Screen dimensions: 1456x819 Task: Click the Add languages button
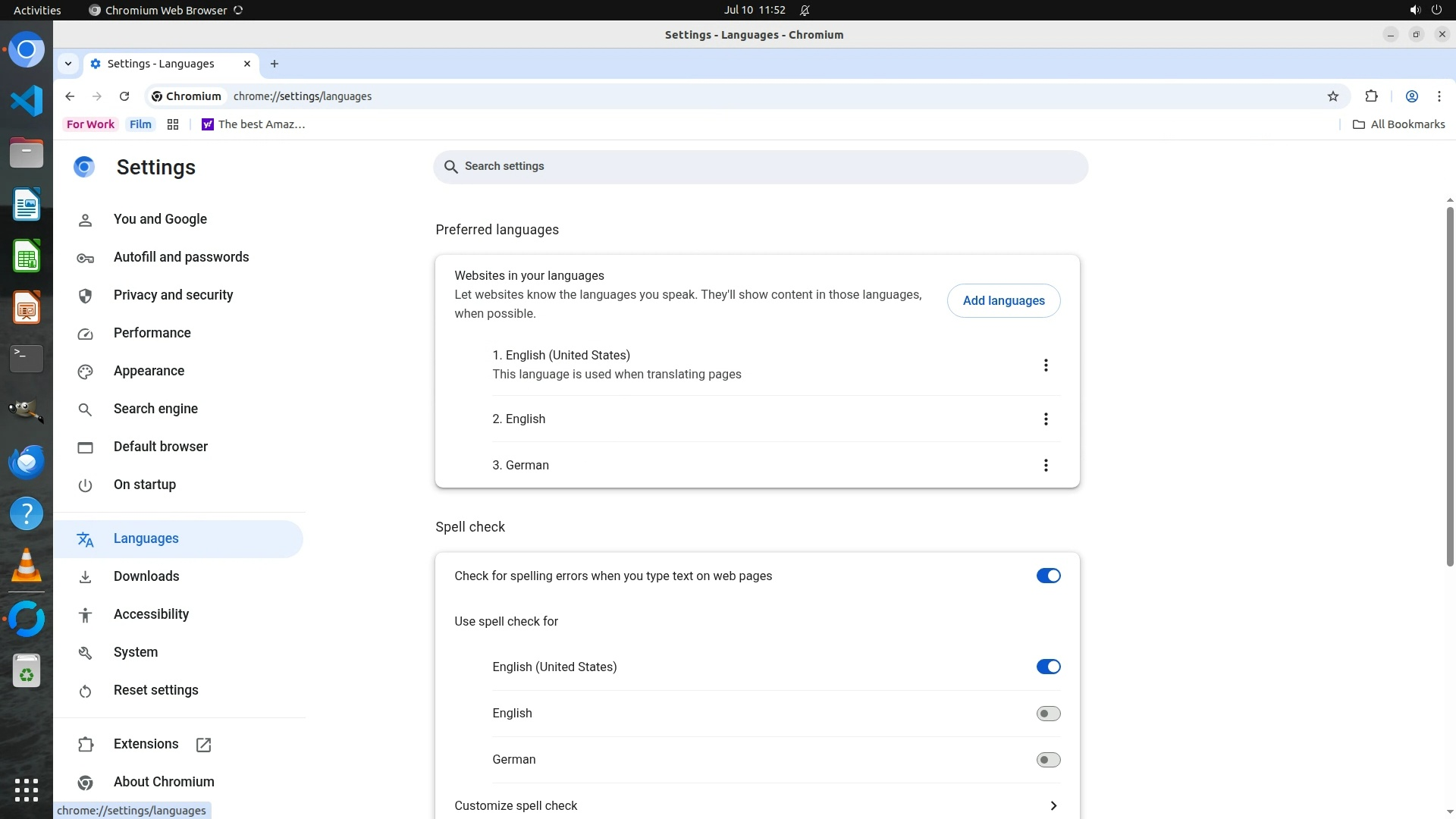click(x=1003, y=301)
